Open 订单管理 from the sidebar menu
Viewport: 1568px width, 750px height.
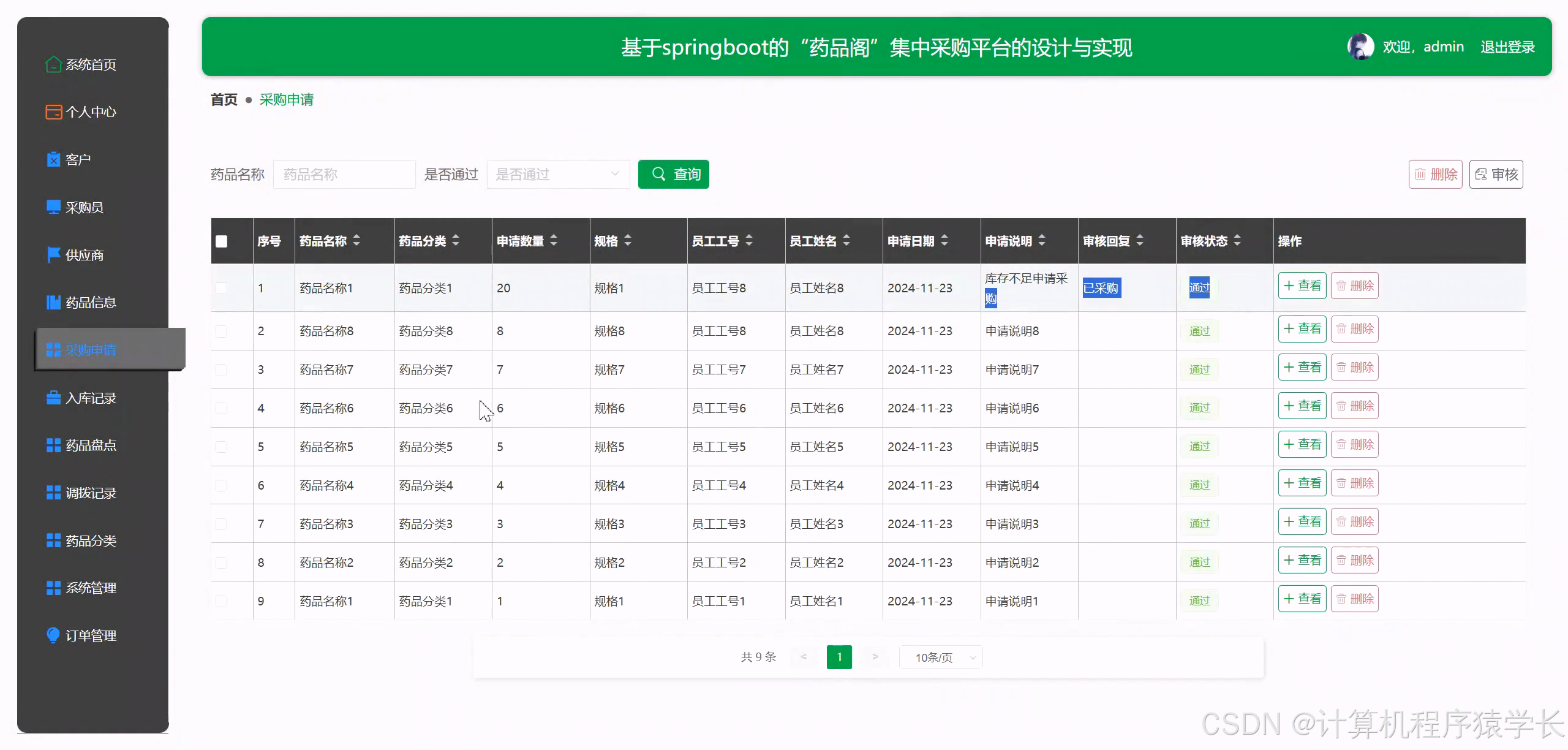tap(91, 635)
